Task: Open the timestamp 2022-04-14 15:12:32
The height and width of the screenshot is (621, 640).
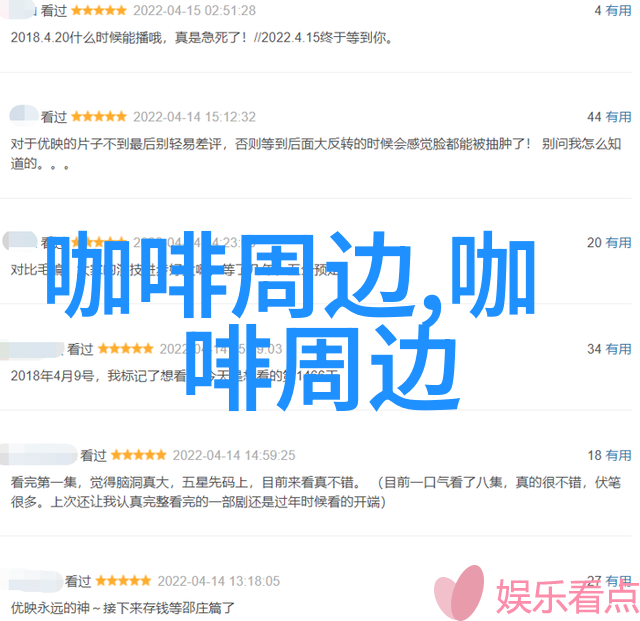Action: pos(195,117)
